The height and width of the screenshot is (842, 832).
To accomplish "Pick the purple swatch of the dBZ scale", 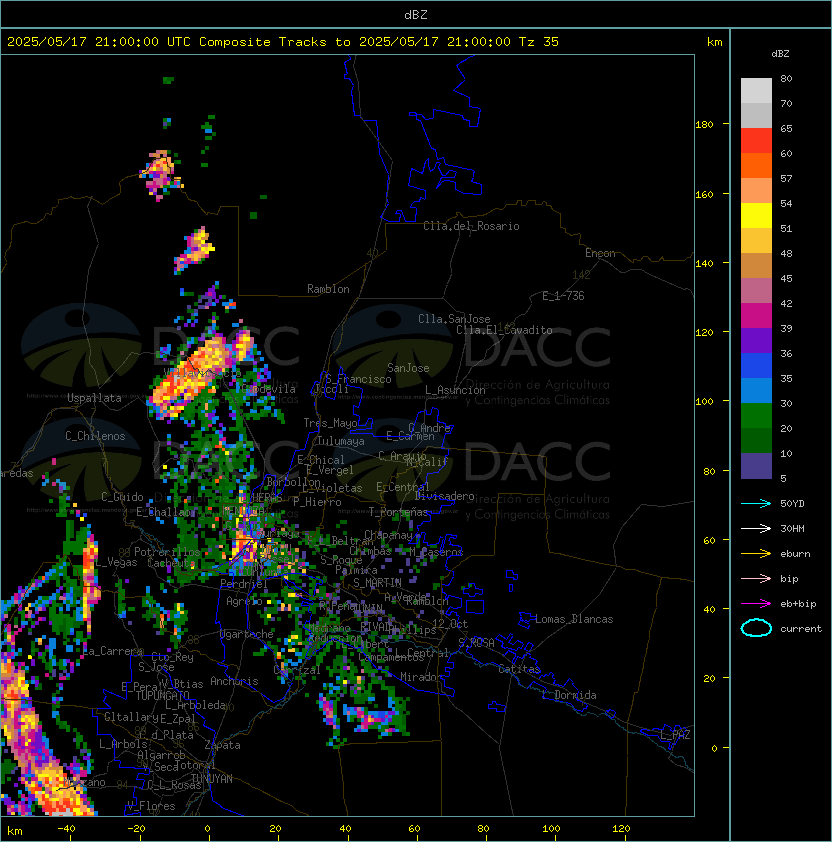I will coord(756,340).
